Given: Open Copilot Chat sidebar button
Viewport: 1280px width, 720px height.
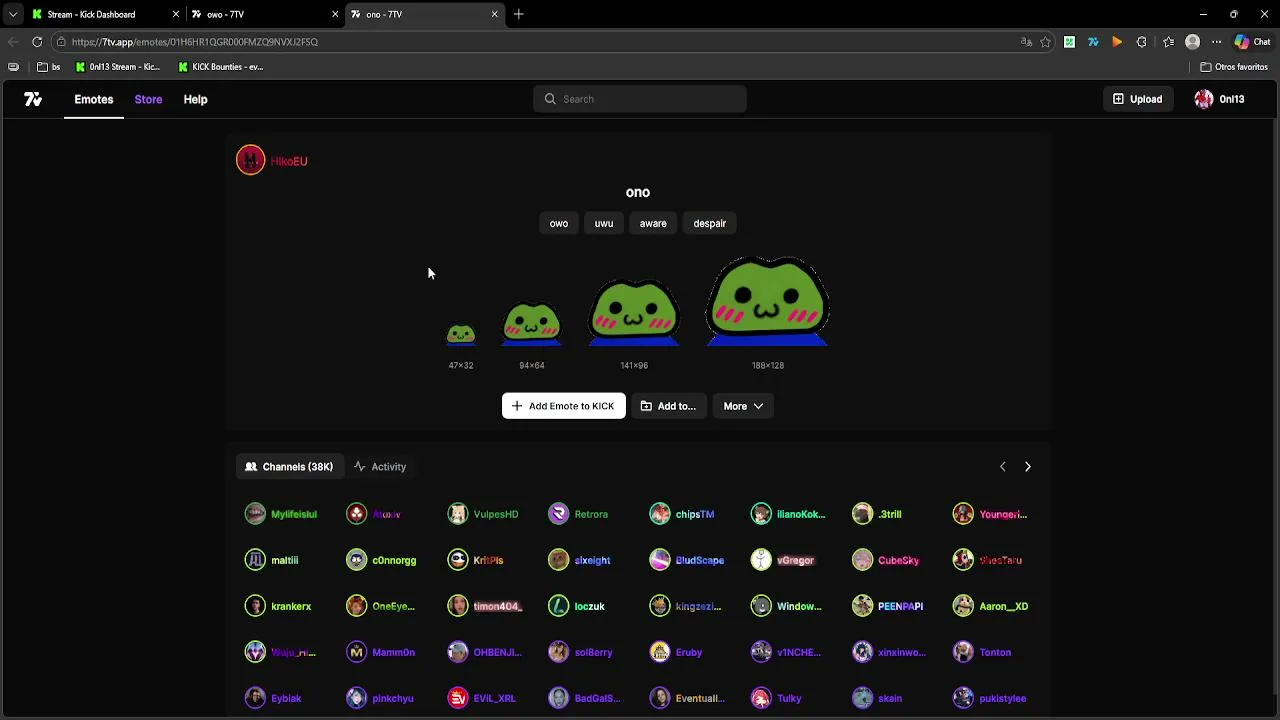Looking at the screenshot, I should pyautogui.click(x=1252, y=42).
